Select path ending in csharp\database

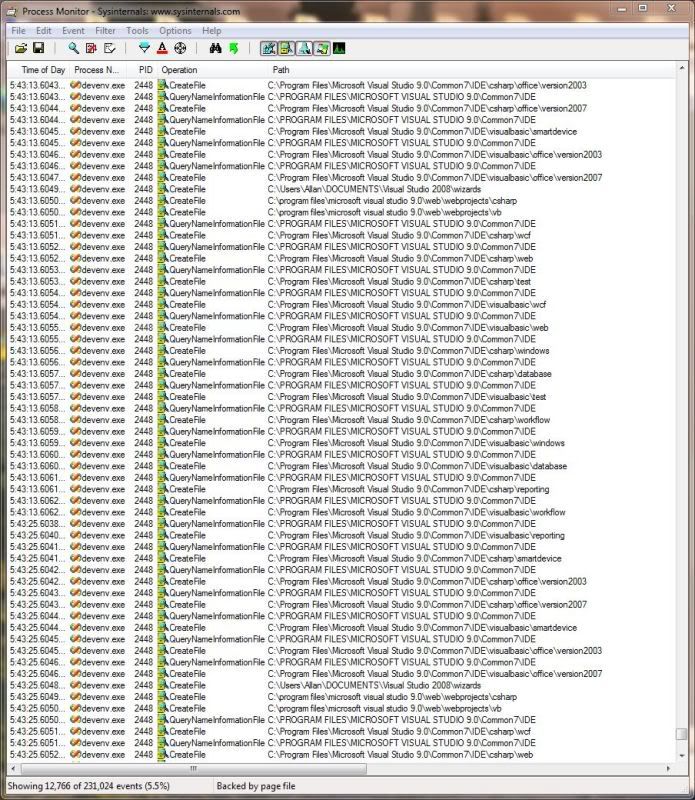410,374
